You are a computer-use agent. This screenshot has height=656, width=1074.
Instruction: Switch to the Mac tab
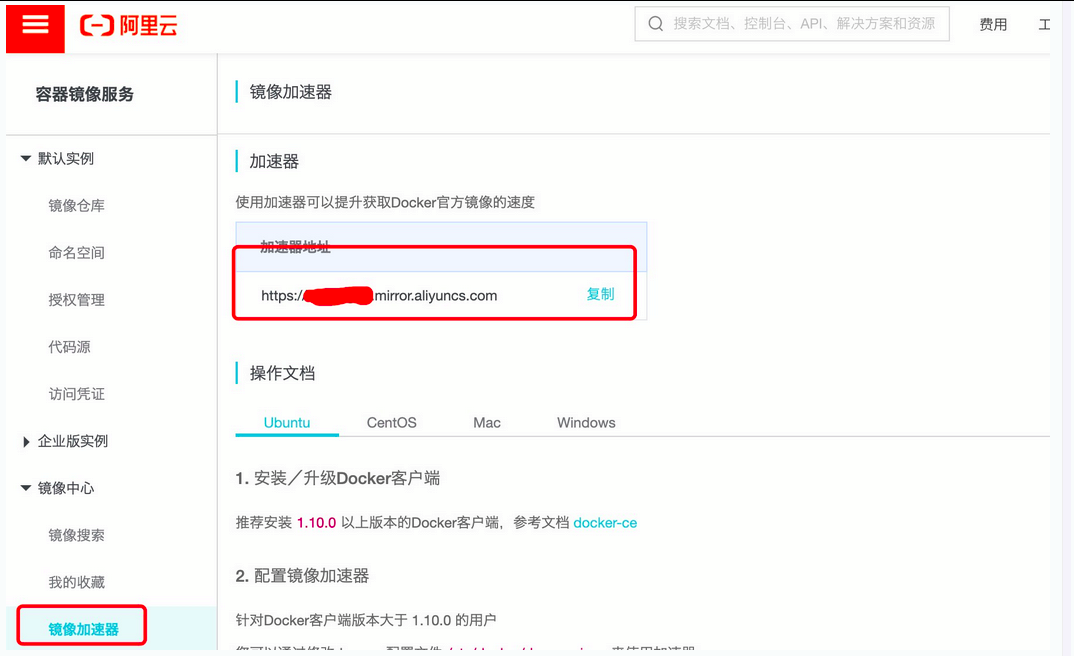(x=487, y=422)
